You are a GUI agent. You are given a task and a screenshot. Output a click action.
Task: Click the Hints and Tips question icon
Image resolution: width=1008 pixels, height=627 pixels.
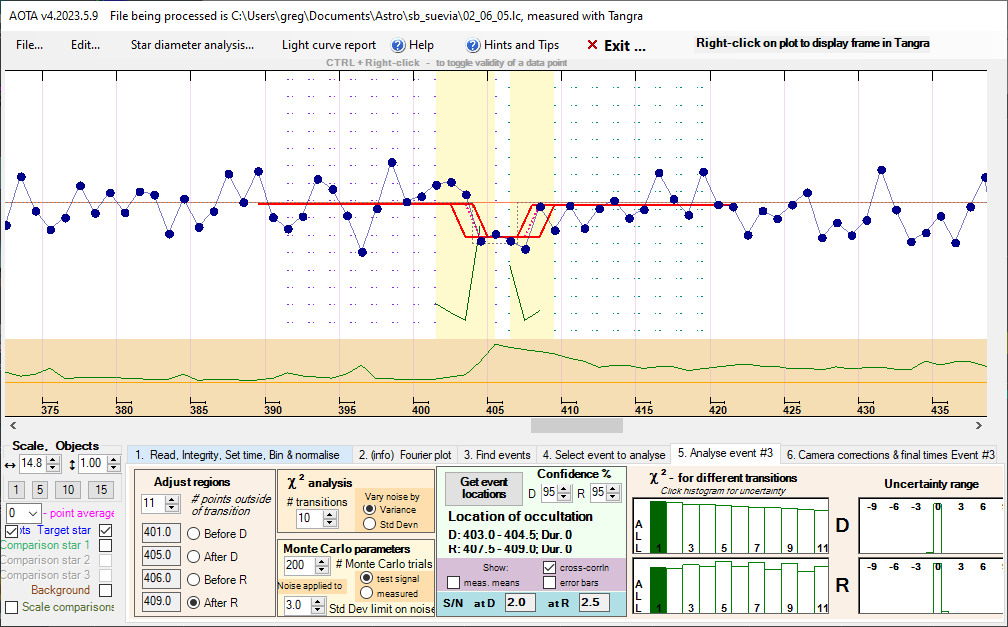coord(473,45)
